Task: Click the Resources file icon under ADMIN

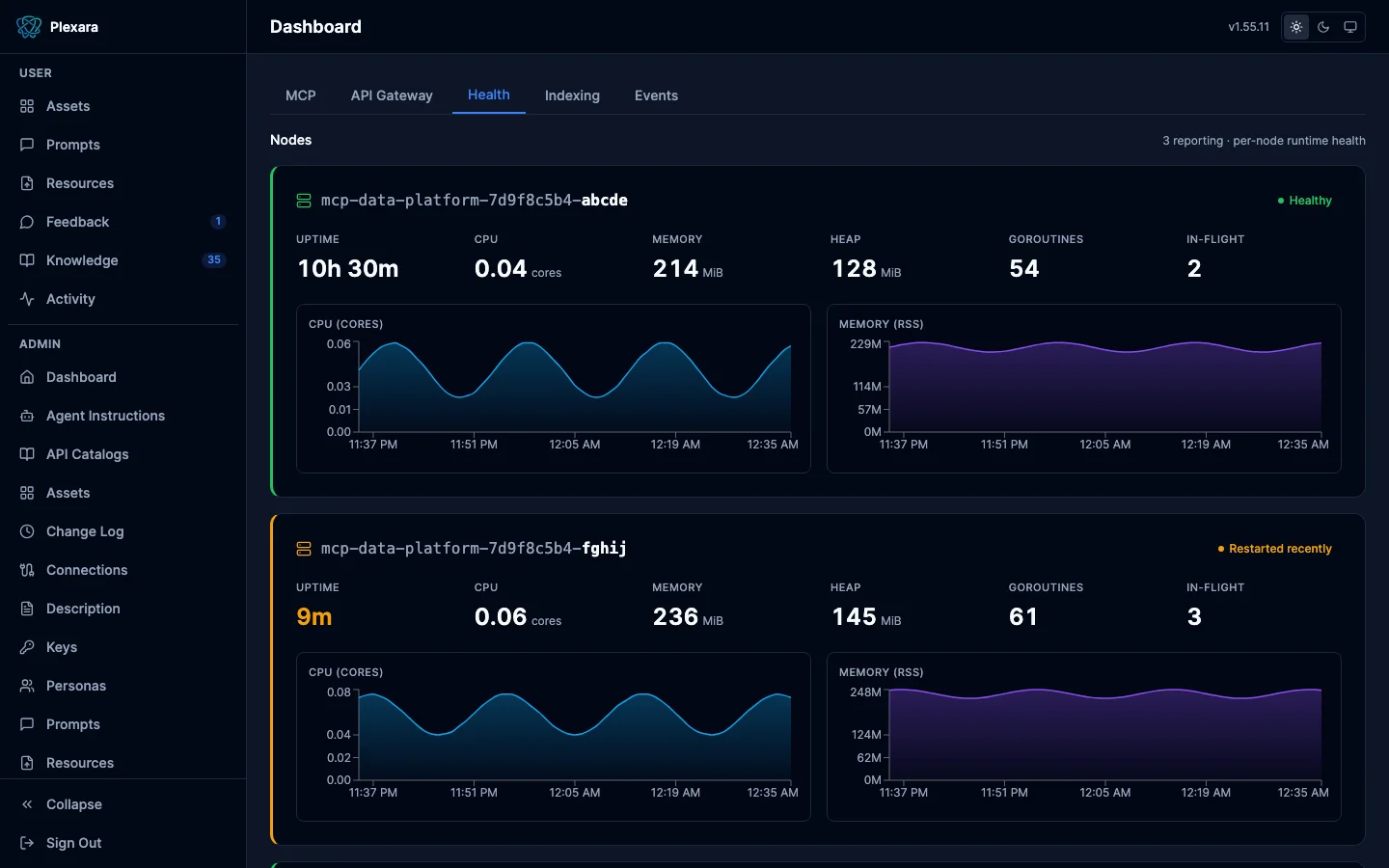Action: [x=27, y=763]
